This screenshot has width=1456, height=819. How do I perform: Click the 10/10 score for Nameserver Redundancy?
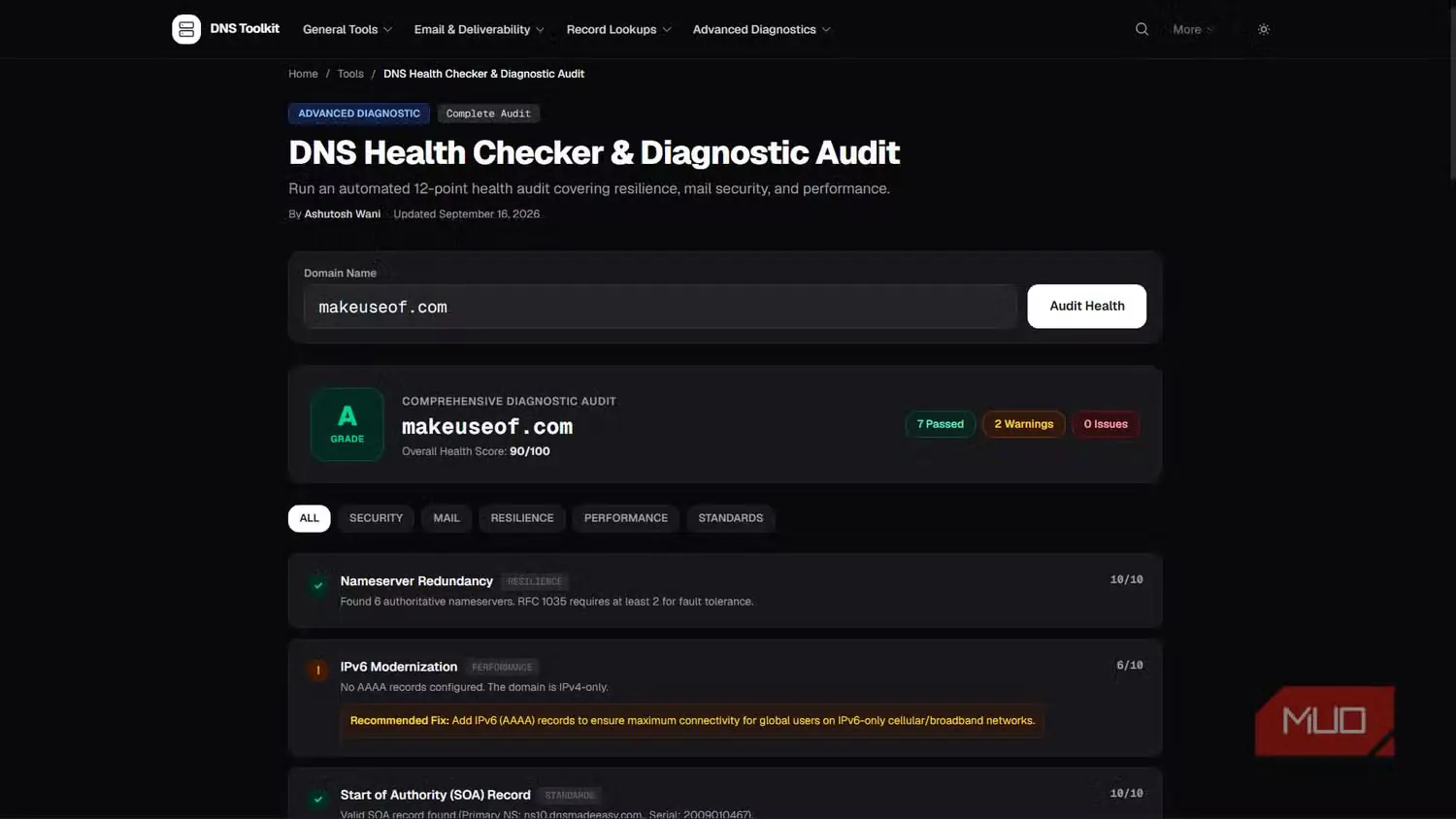1127,580
